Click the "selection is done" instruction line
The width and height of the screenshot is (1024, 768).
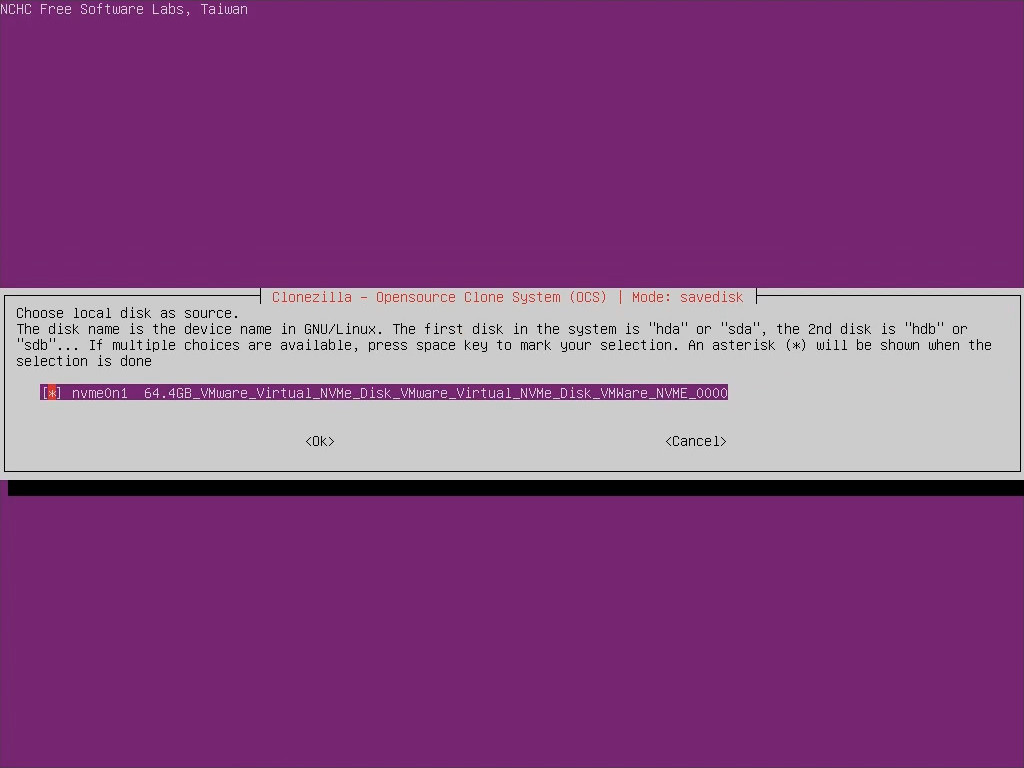pyautogui.click(x=83, y=361)
